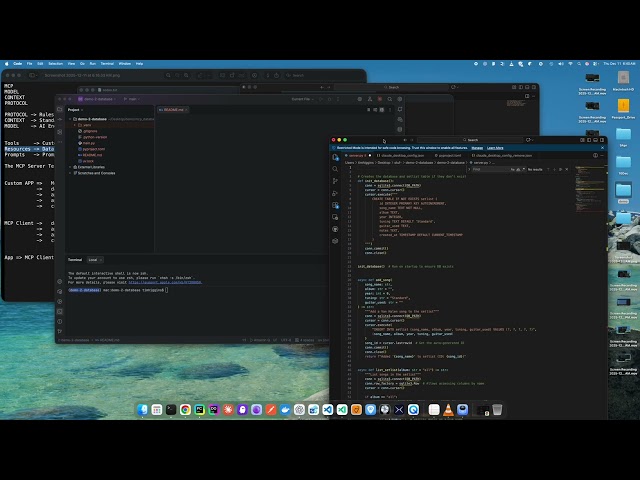Collapse the demo-2-database root node
This screenshot has height=480, width=640.
[71, 119]
